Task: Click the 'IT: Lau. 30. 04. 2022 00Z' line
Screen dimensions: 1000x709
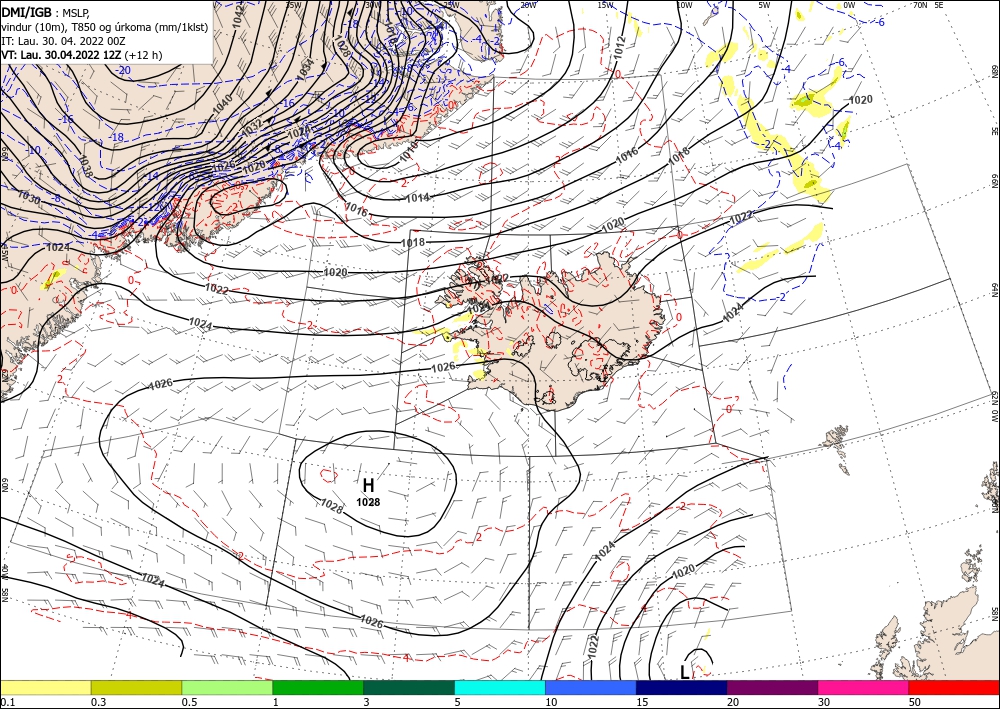Action: (62, 41)
